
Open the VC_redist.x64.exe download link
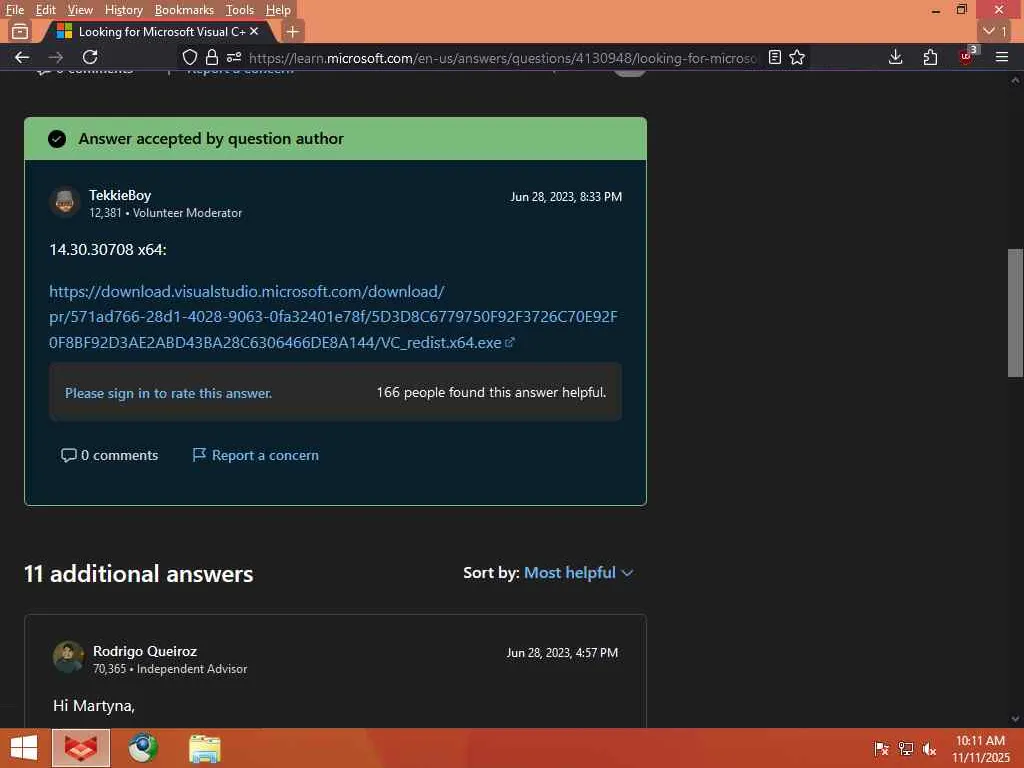[x=333, y=317]
